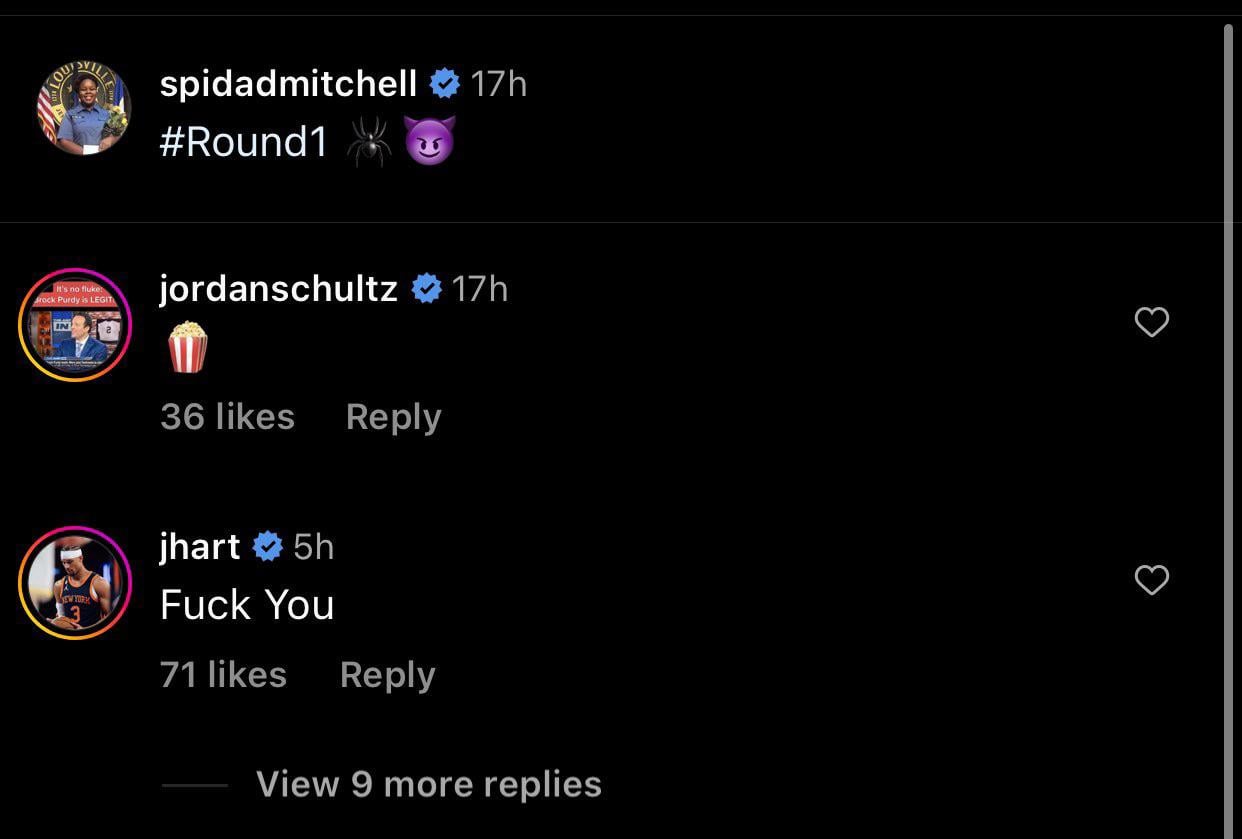Click the purple devil emoji in the caption

pos(430,141)
